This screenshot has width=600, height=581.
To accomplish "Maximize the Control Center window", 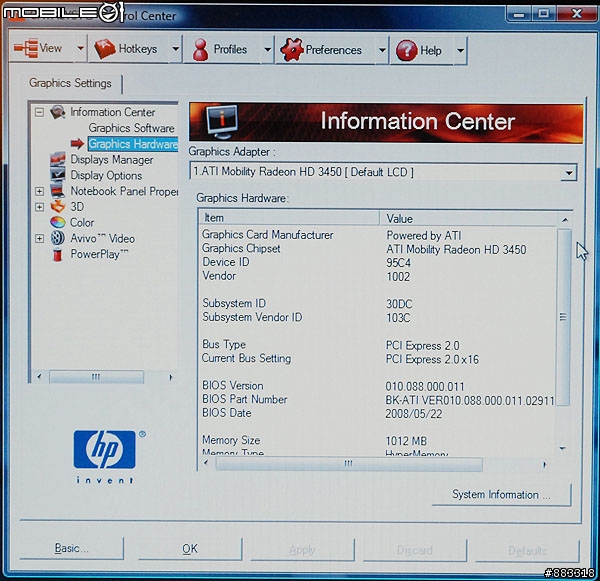I will point(543,14).
